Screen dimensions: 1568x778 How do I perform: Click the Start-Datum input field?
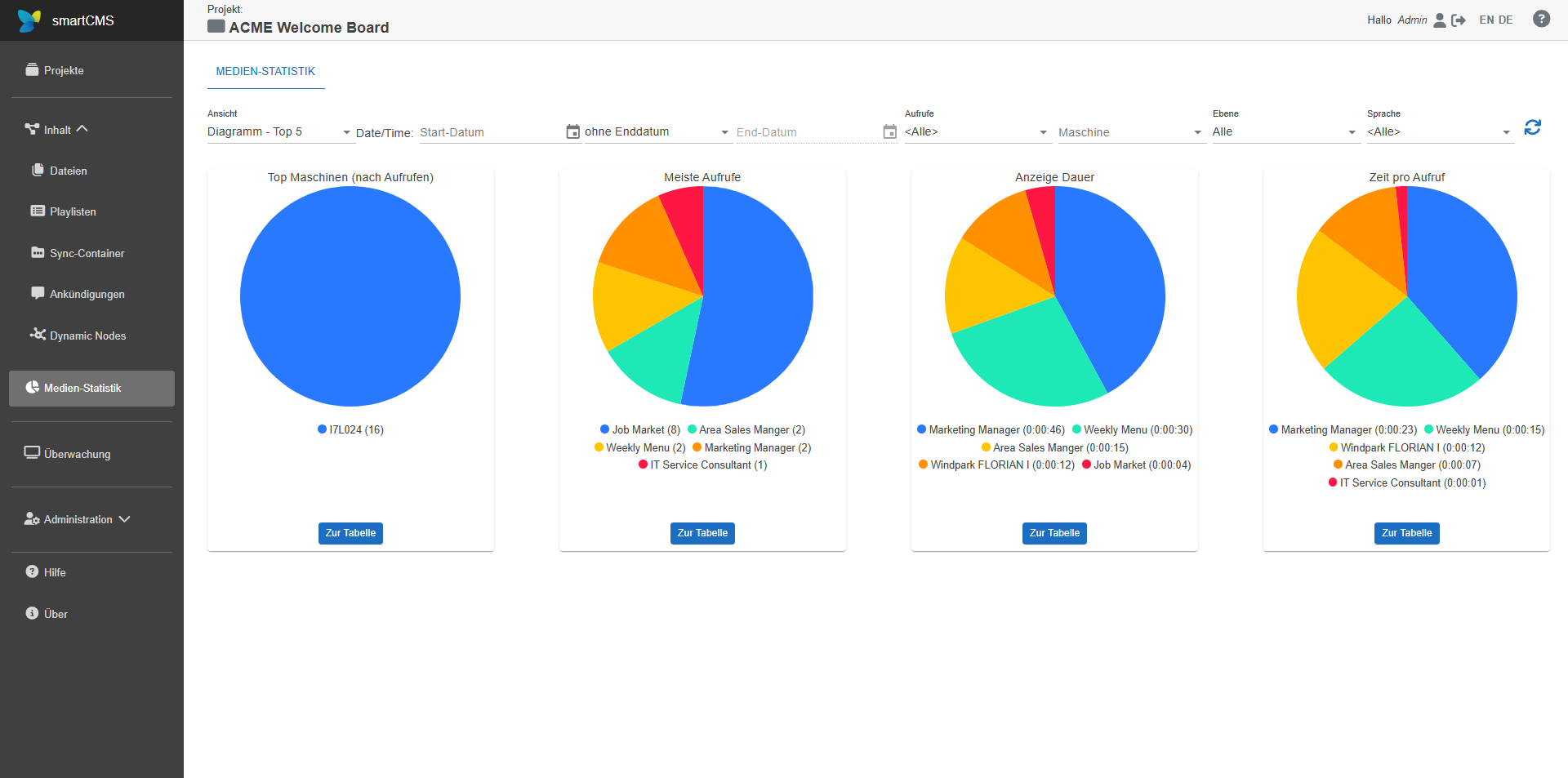pos(491,132)
